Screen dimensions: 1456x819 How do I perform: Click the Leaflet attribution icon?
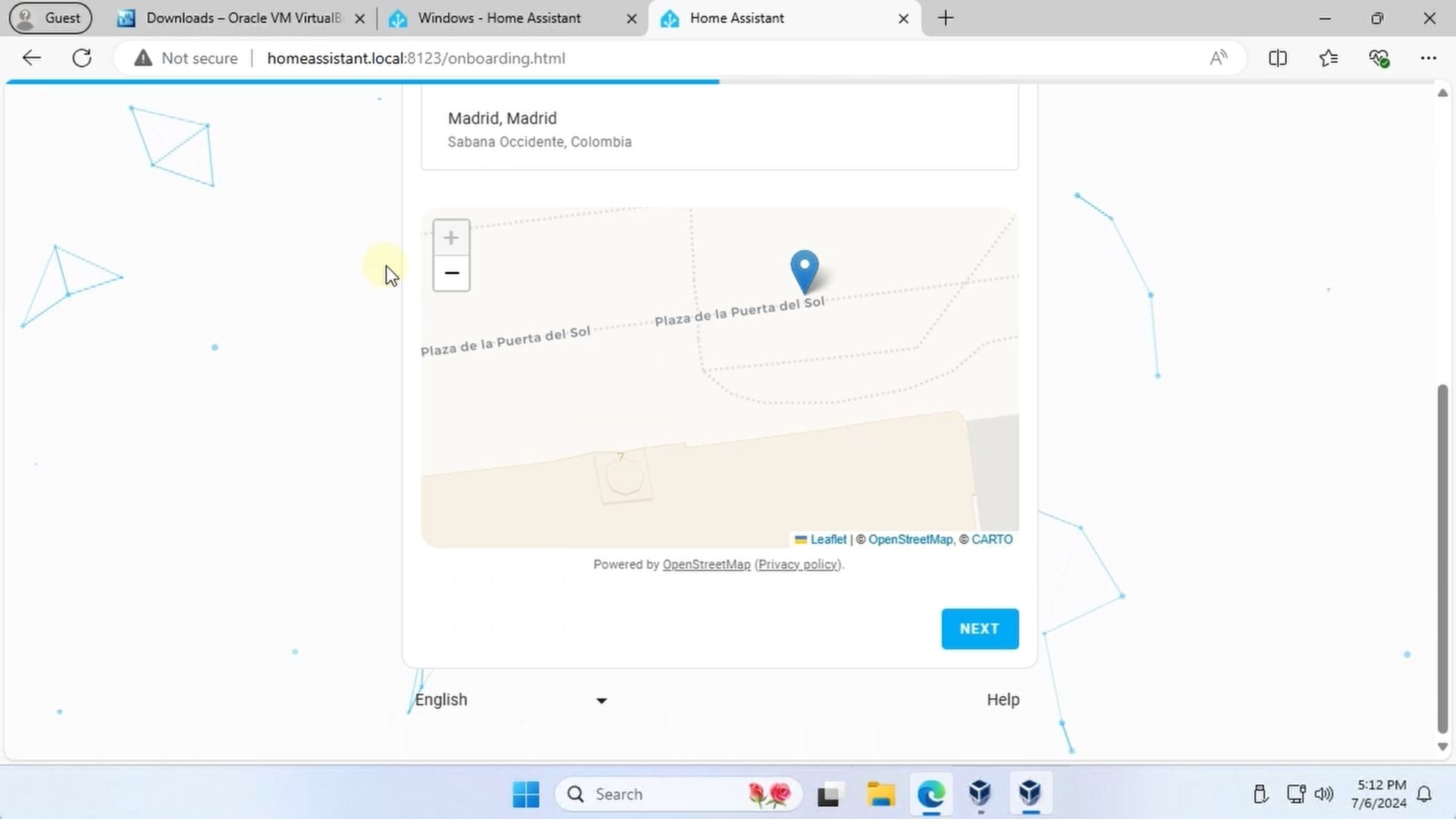801,540
